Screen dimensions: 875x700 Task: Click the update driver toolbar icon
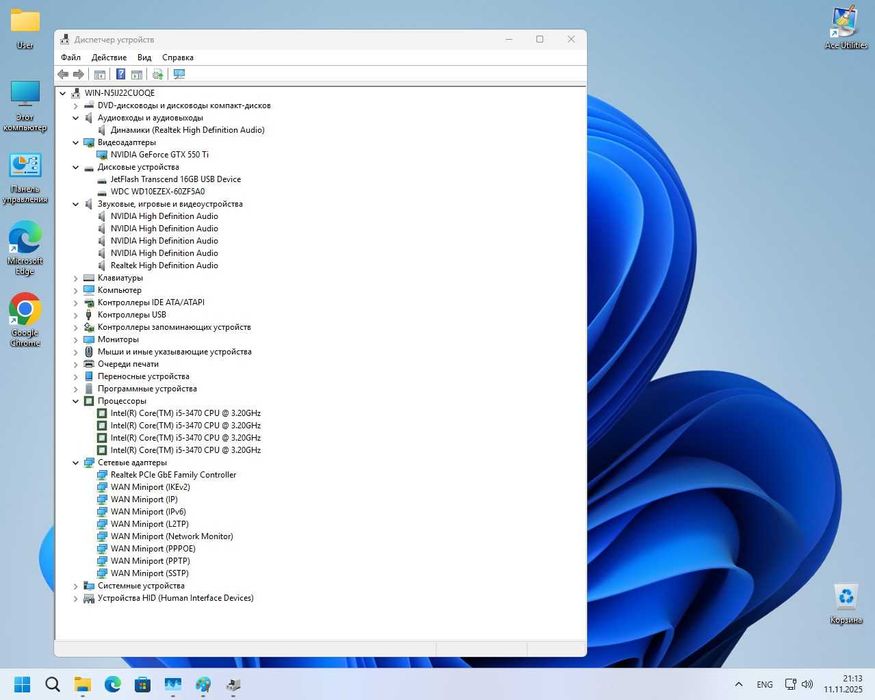click(x=158, y=74)
